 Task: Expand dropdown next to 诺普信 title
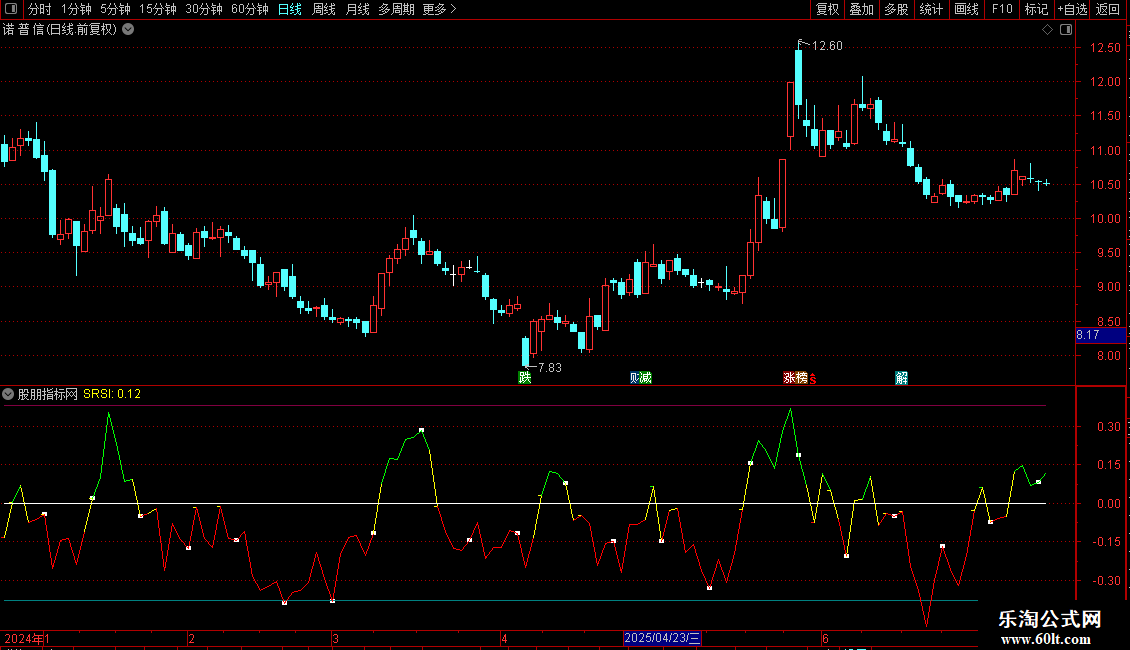(x=128, y=30)
